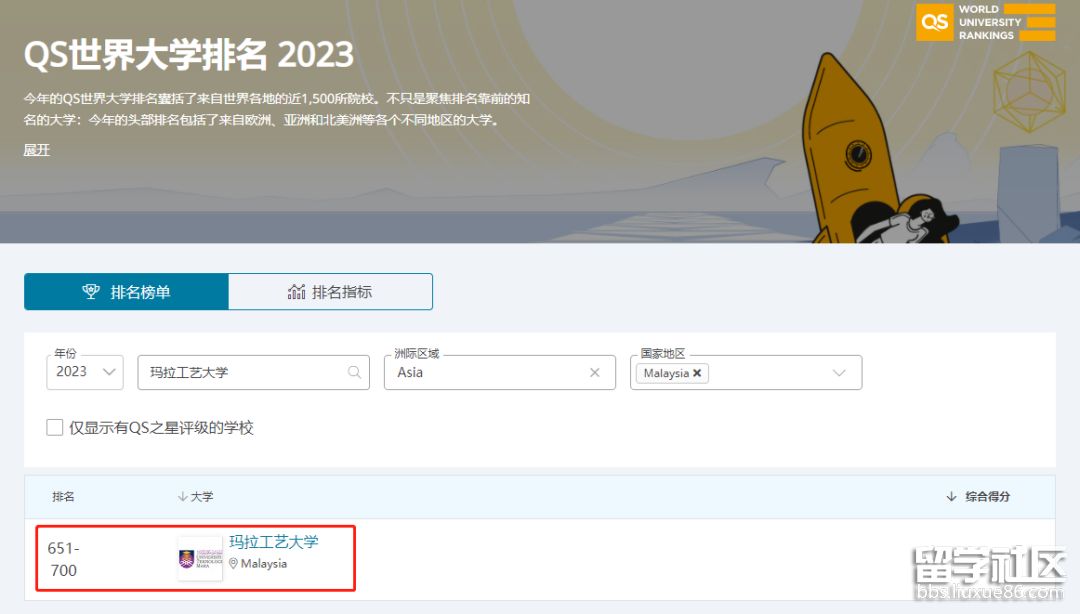Switch to the 排名榜单 tab
The height and width of the screenshot is (614, 1080).
126,291
